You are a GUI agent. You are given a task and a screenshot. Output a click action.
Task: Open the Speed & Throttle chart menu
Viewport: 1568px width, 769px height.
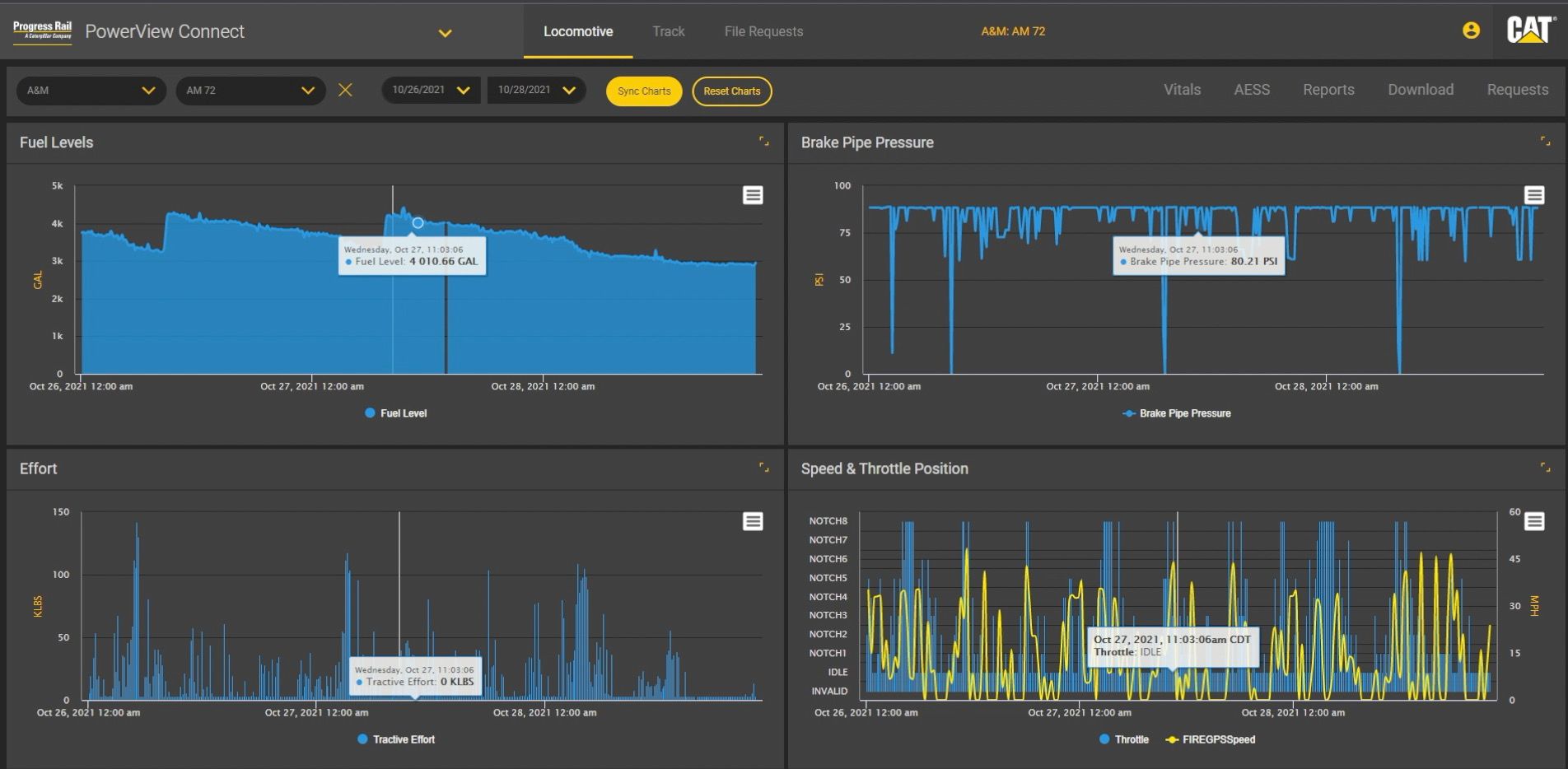click(1533, 521)
